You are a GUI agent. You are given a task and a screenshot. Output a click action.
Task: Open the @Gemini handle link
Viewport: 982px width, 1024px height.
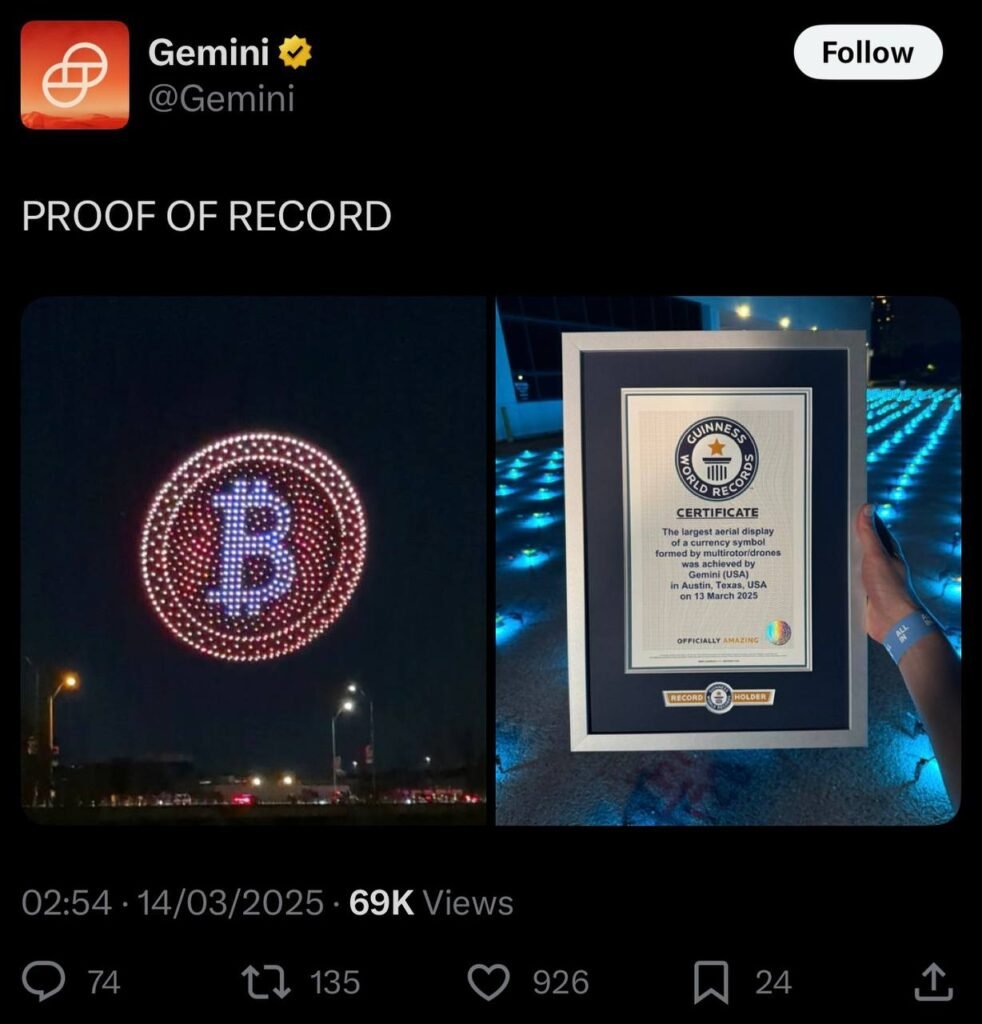[221, 99]
